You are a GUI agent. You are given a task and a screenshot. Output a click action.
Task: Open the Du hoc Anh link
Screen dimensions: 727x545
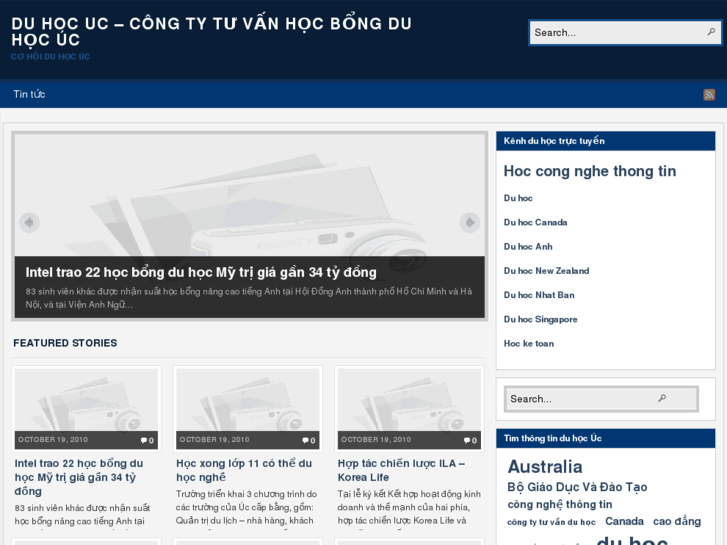click(x=528, y=246)
